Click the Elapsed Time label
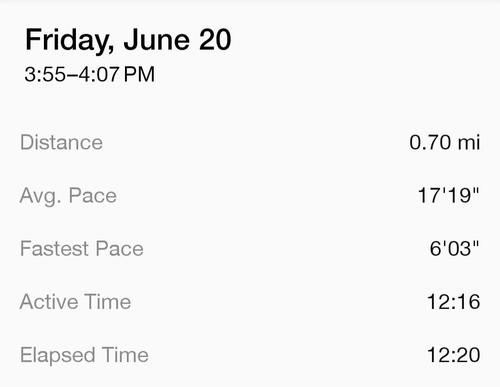 (84, 355)
